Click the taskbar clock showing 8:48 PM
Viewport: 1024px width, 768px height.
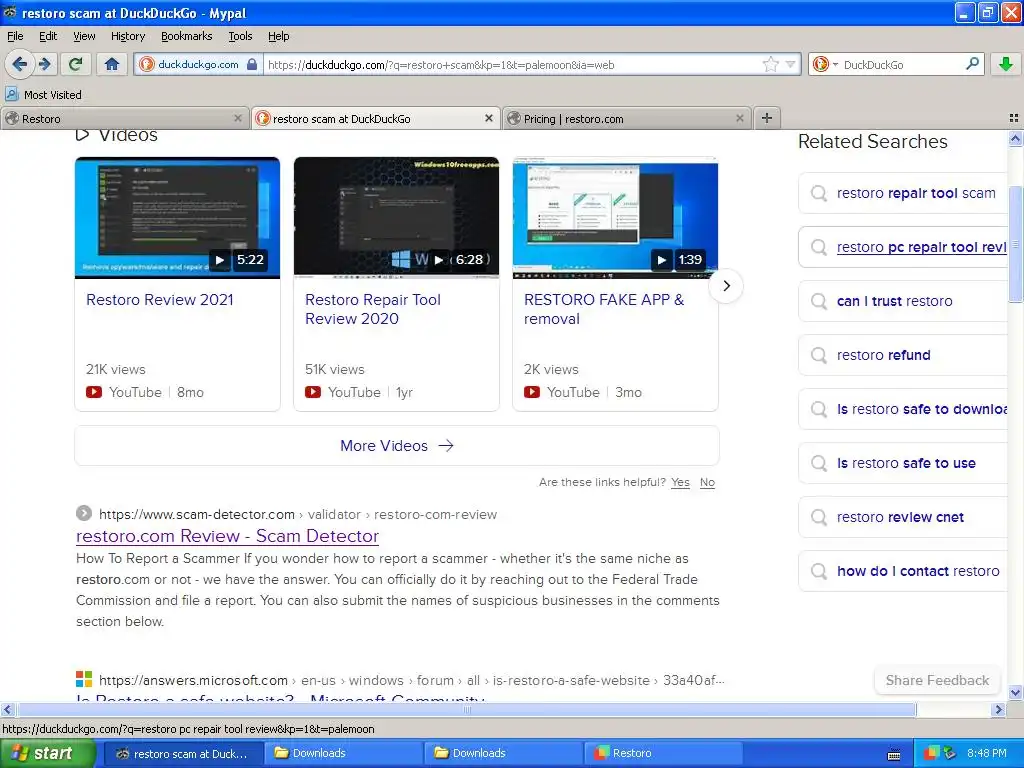pos(987,753)
